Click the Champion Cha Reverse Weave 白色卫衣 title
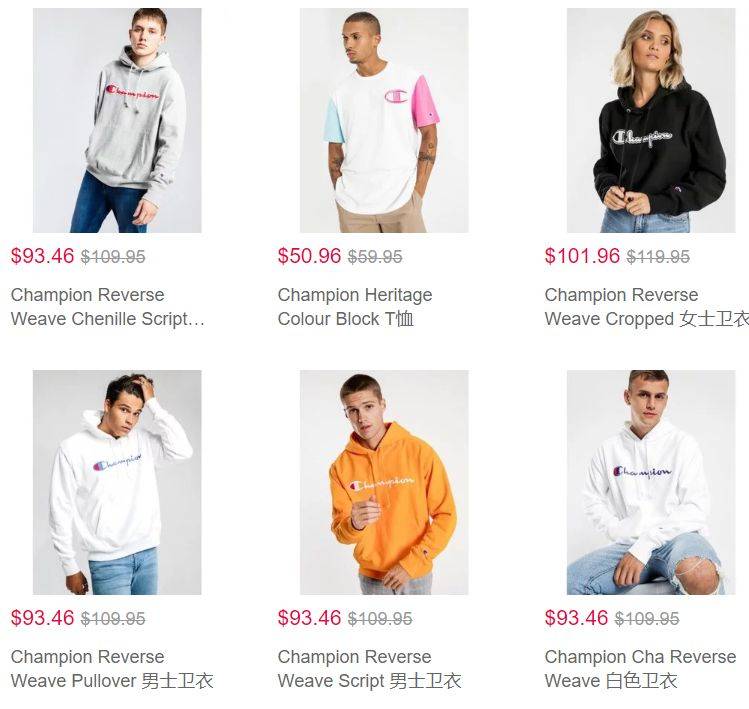 640,668
